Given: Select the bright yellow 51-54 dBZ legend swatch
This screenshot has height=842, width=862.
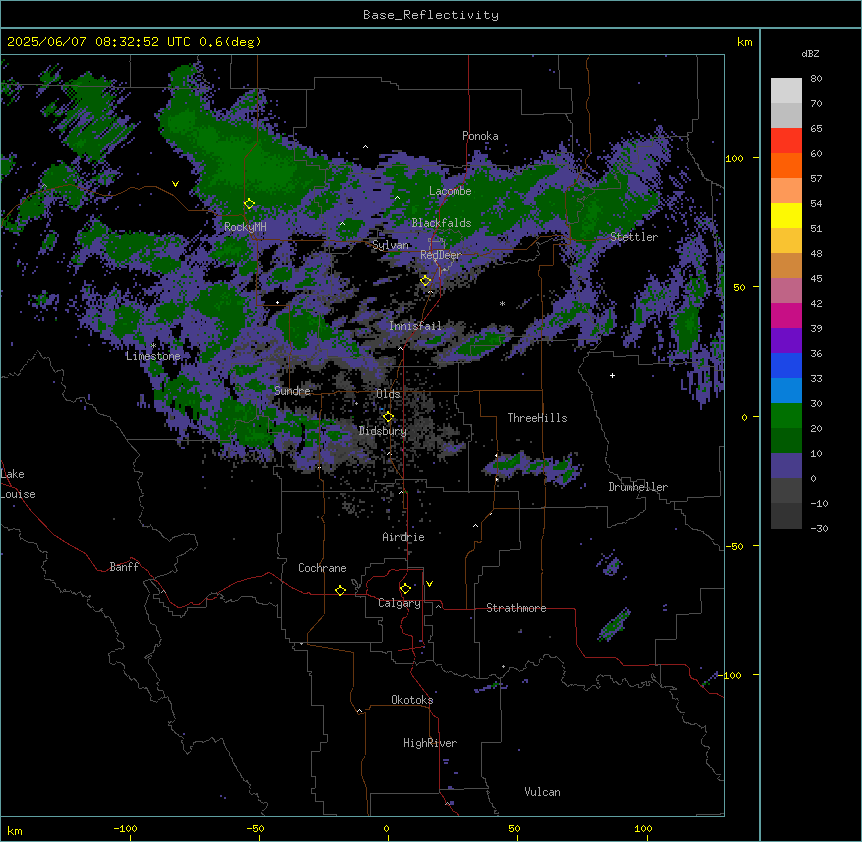Looking at the screenshot, I should 786,215.
